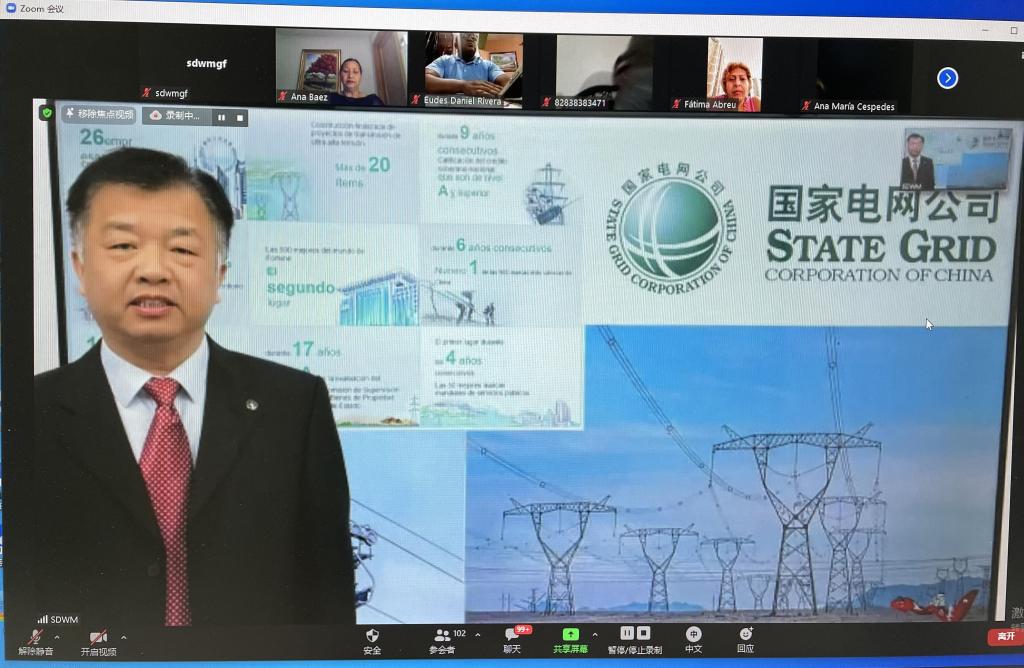Click the red Leave (离开) button
The width and height of the screenshot is (1024, 668).
[x=1003, y=636]
